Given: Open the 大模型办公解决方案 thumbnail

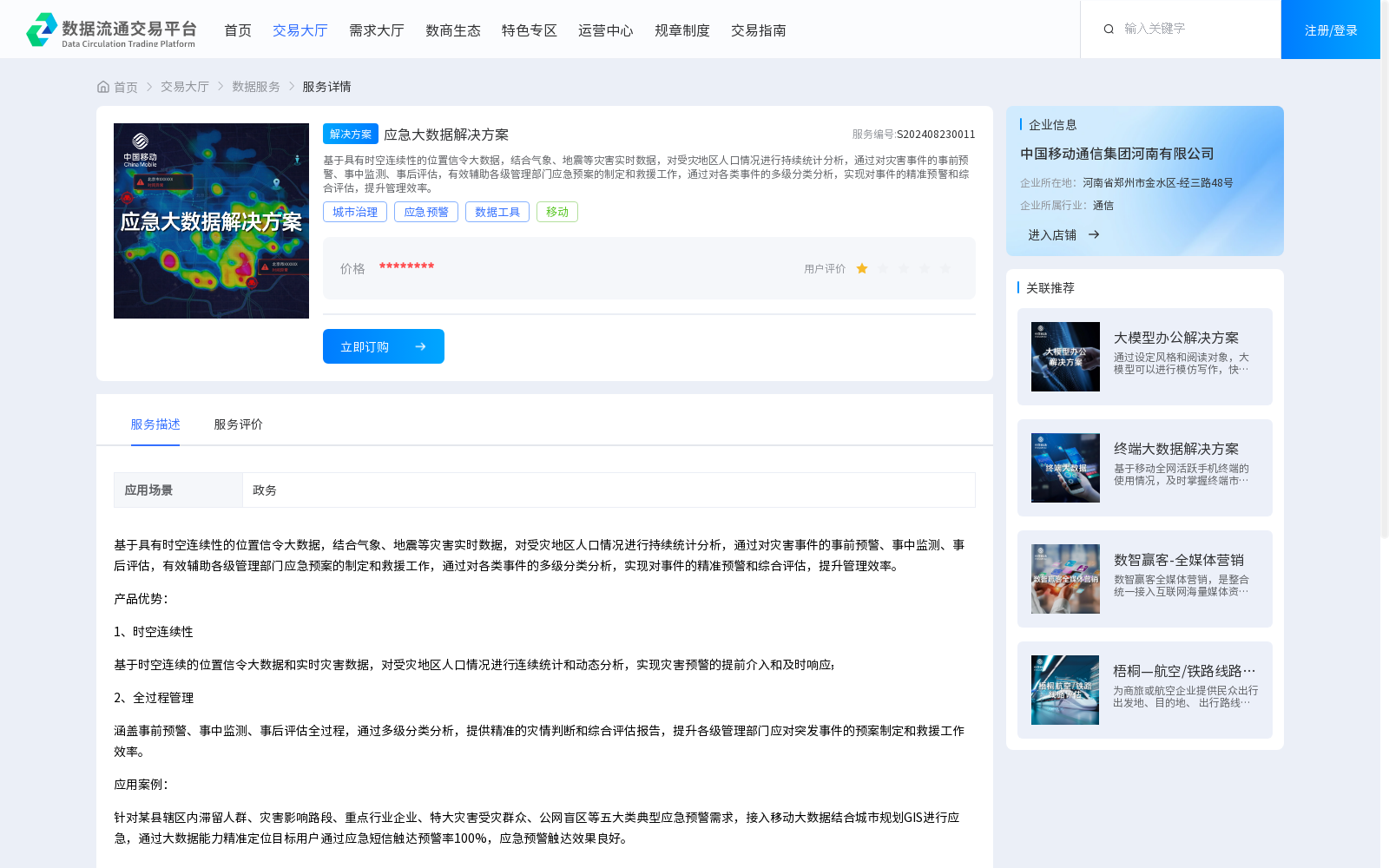Looking at the screenshot, I should (1065, 357).
